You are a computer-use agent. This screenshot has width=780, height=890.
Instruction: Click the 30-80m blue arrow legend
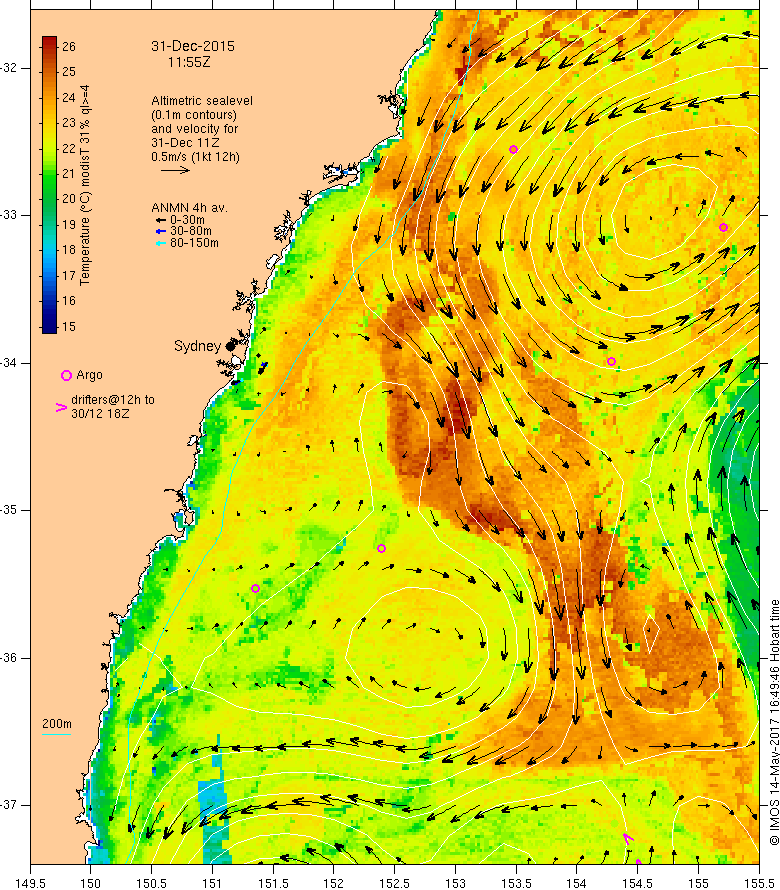click(161, 231)
